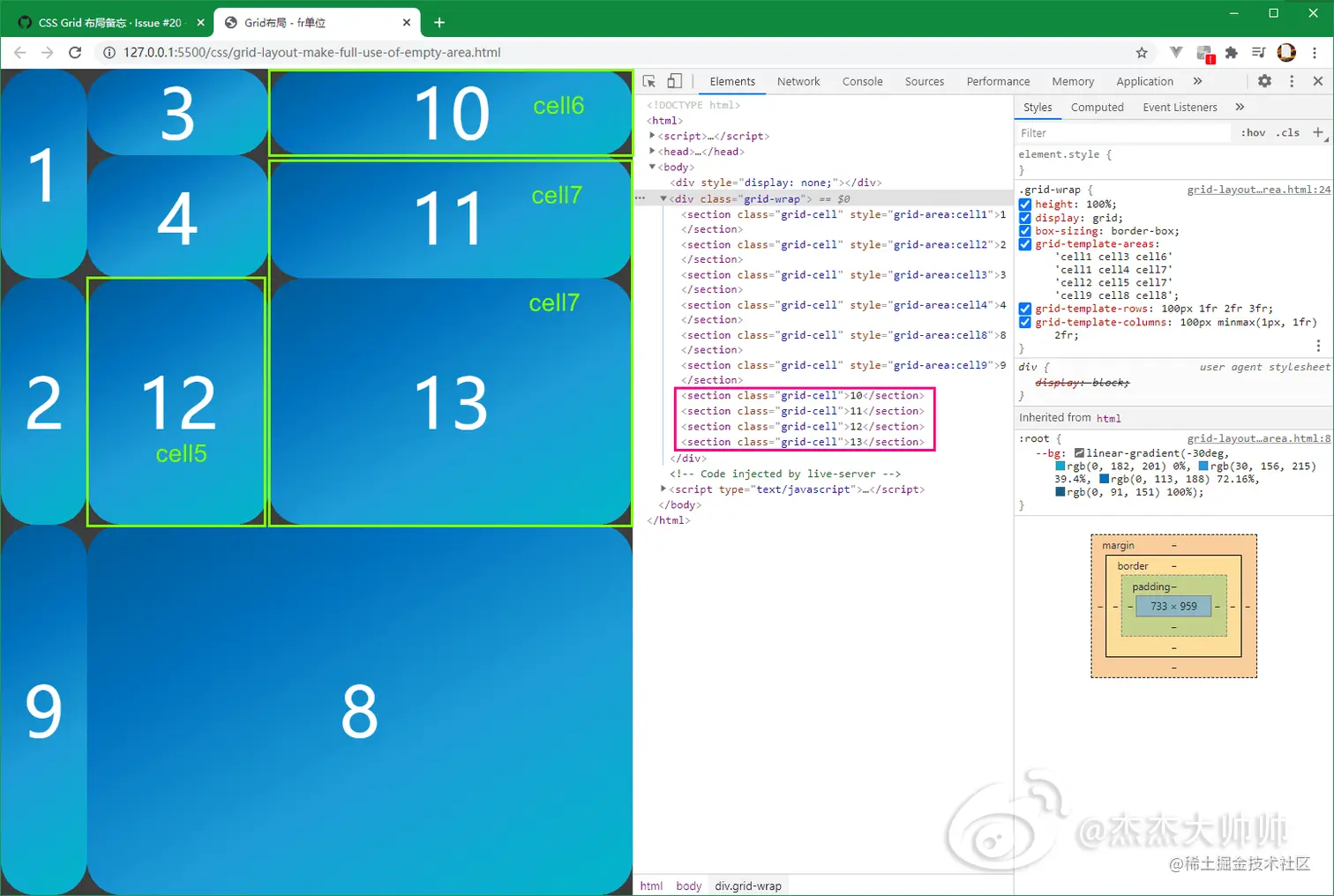The image size is (1334, 896).
Task: Click the browser address bar URL
Action: [312, 52]
